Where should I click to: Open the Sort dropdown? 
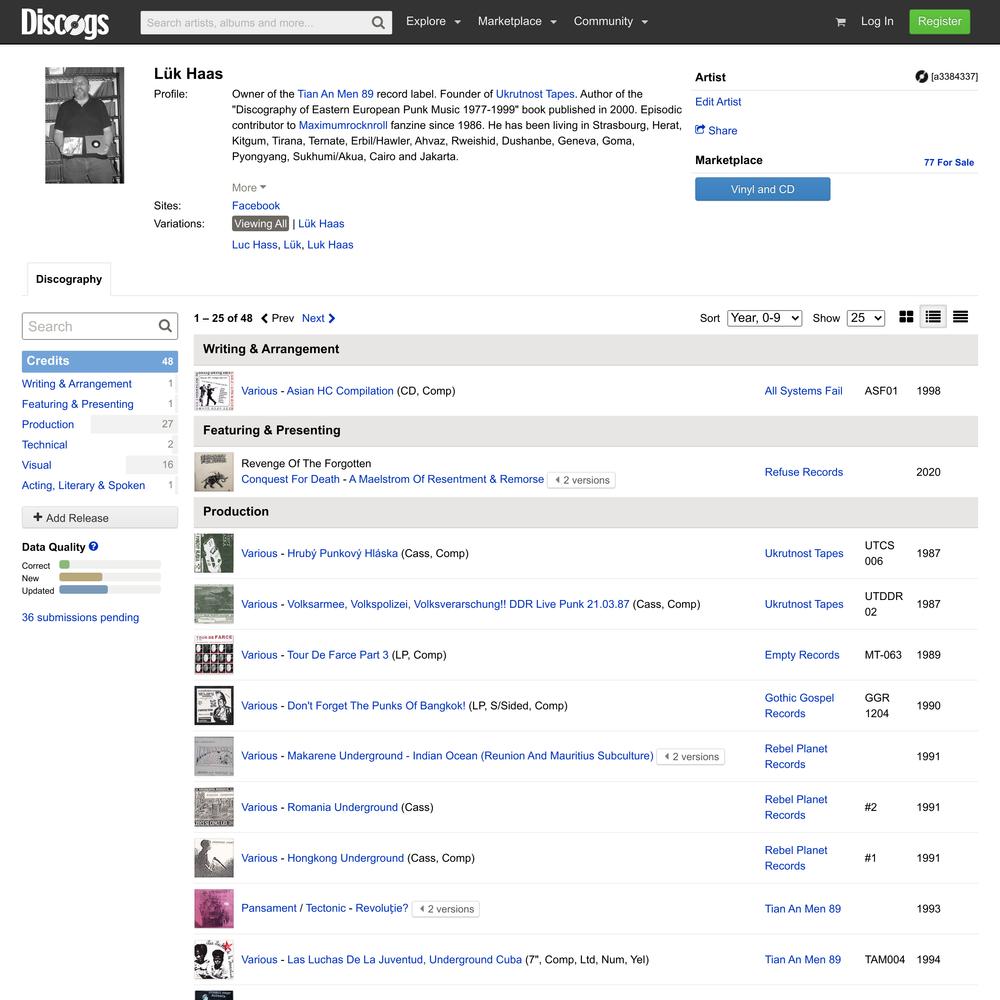(764, 318)
